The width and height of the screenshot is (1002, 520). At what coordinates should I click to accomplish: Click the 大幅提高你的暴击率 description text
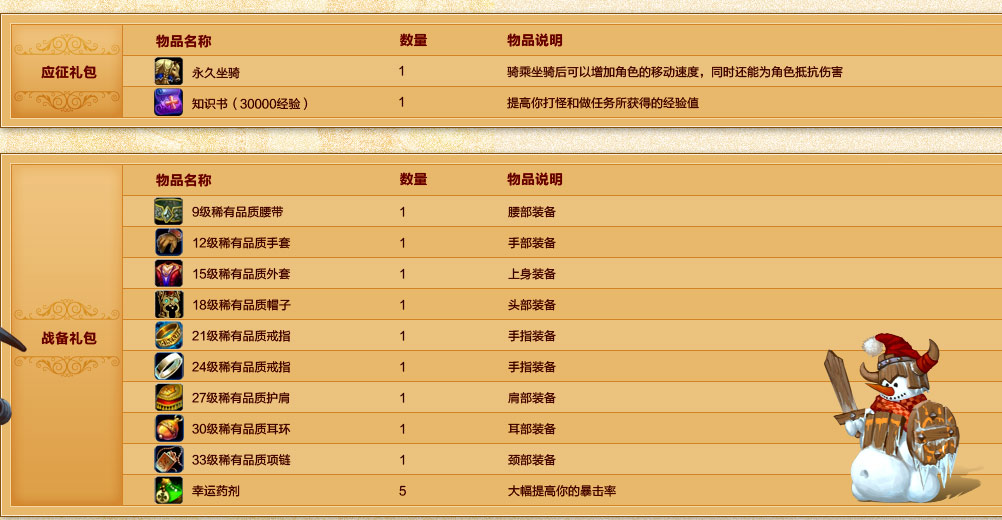pyautogui.click(x=561, y=491)
